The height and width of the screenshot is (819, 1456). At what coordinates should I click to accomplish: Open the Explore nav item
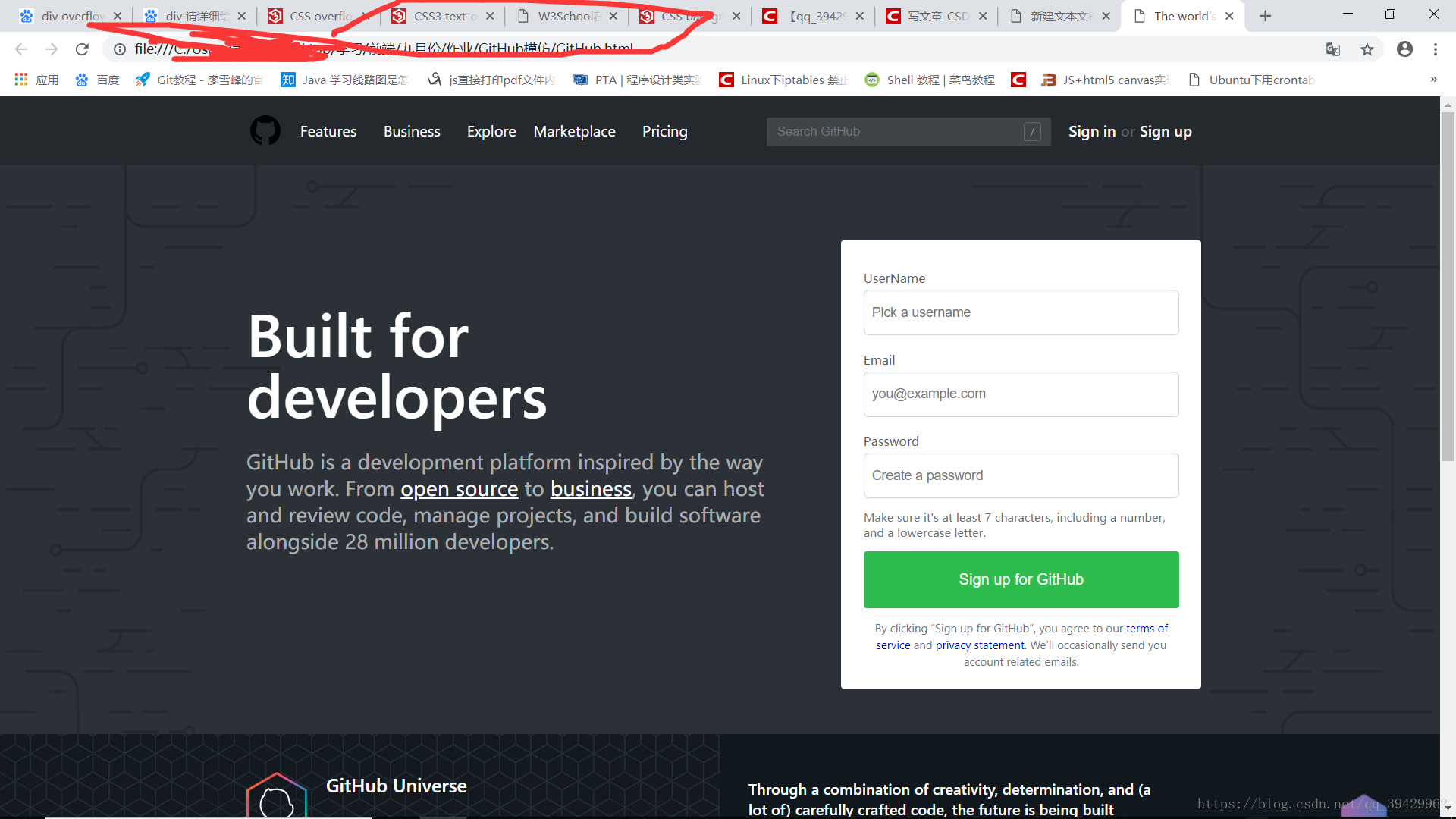491,131
